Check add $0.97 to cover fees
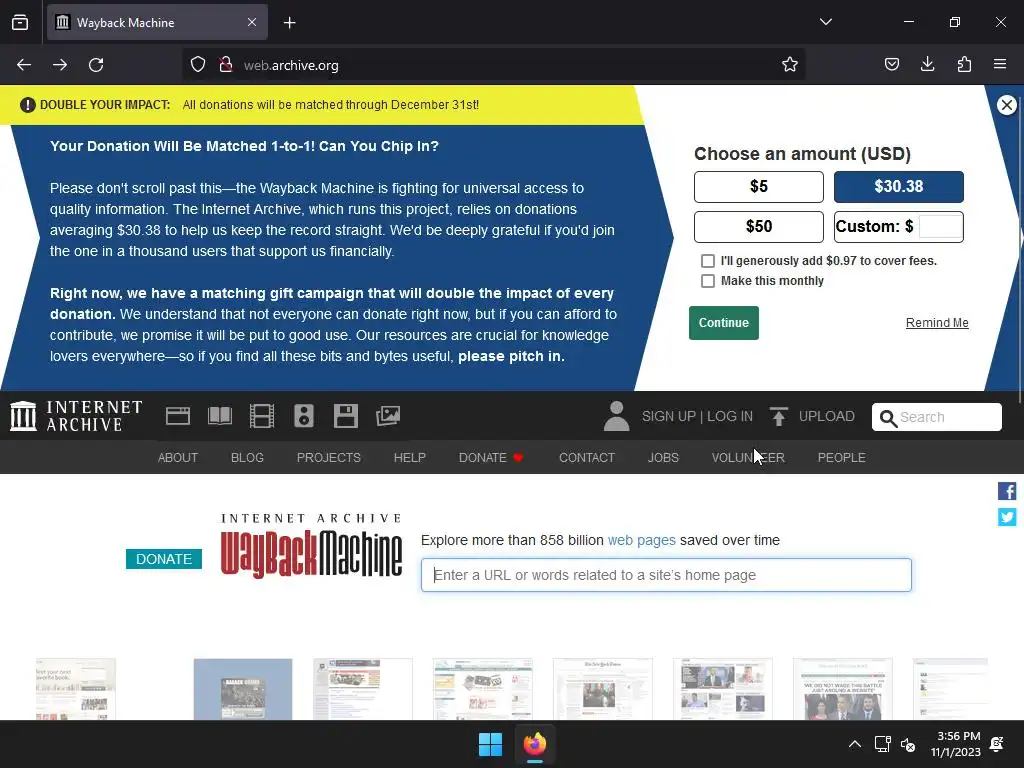Image resolution: width=1024 pixels, height=768 pixels. point(707,261)
